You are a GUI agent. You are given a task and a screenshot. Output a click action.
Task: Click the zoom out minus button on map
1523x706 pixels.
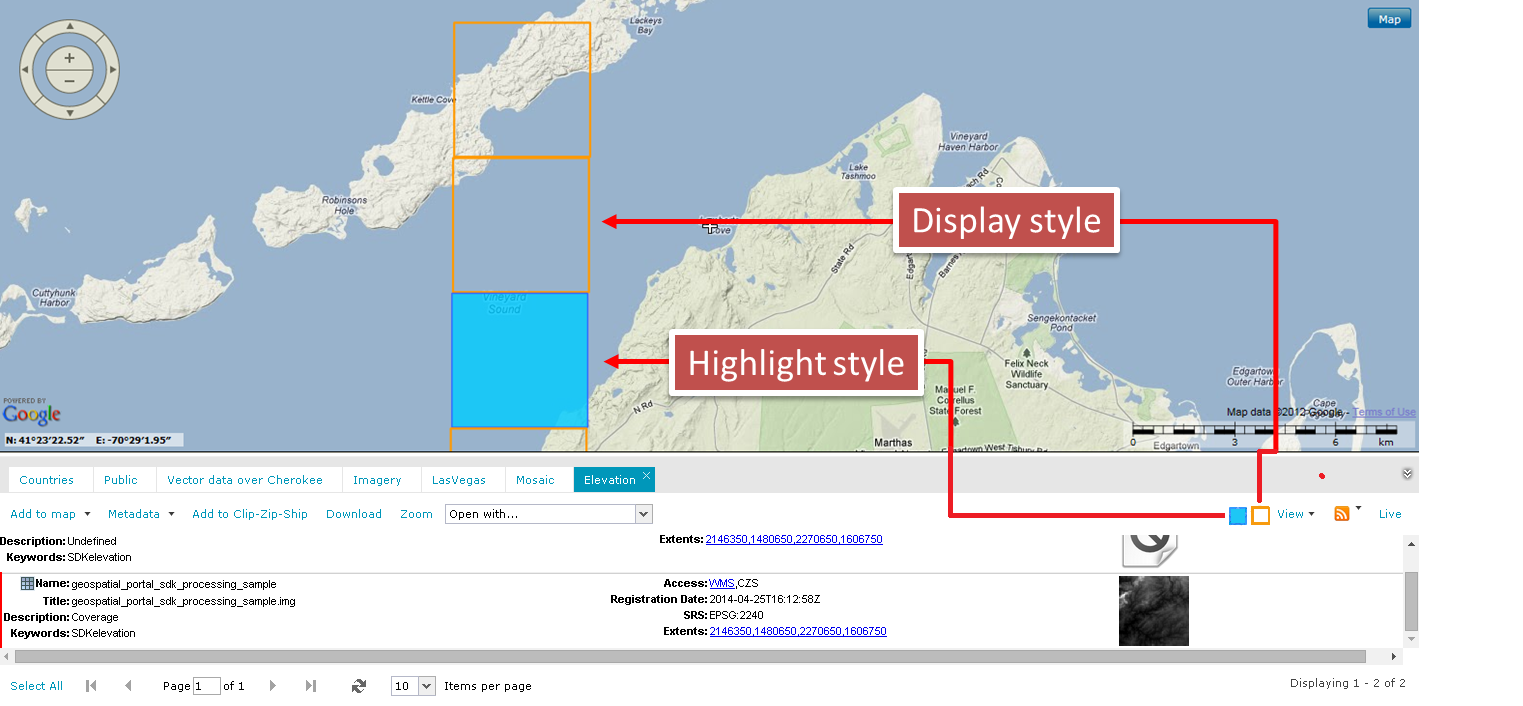(69, 80)
